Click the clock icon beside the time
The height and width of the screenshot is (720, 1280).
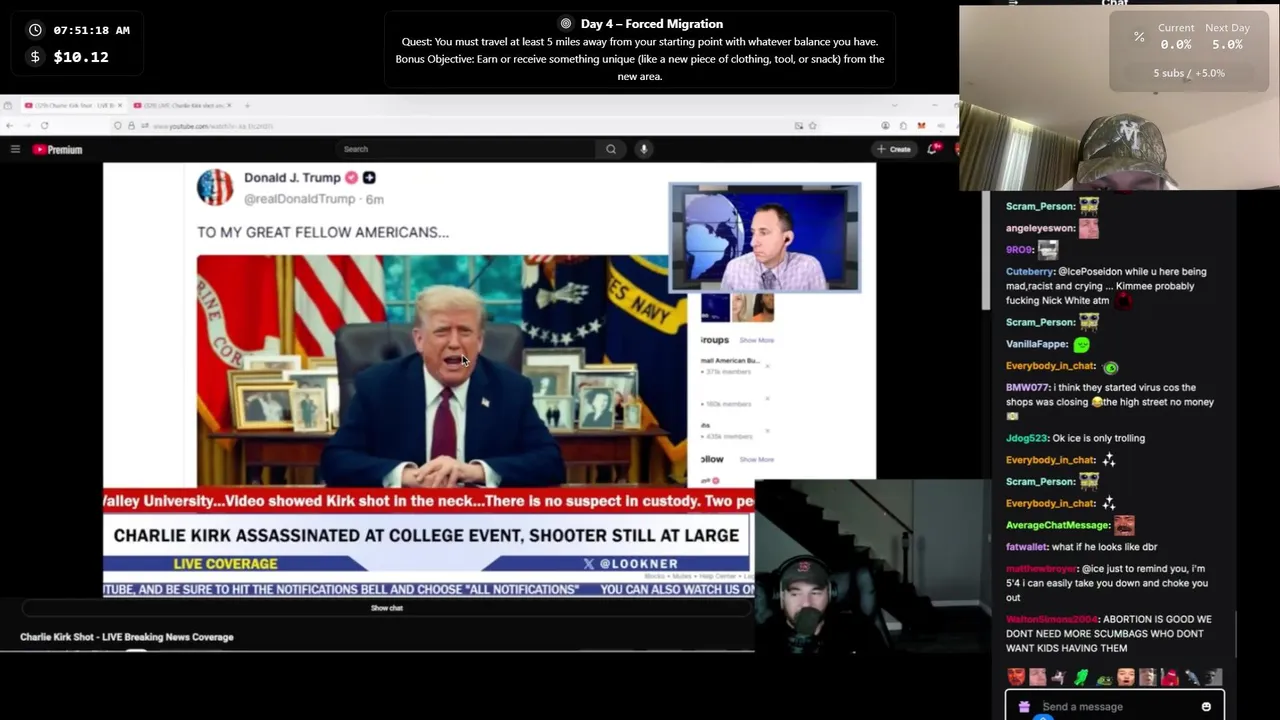coord(35,30)
